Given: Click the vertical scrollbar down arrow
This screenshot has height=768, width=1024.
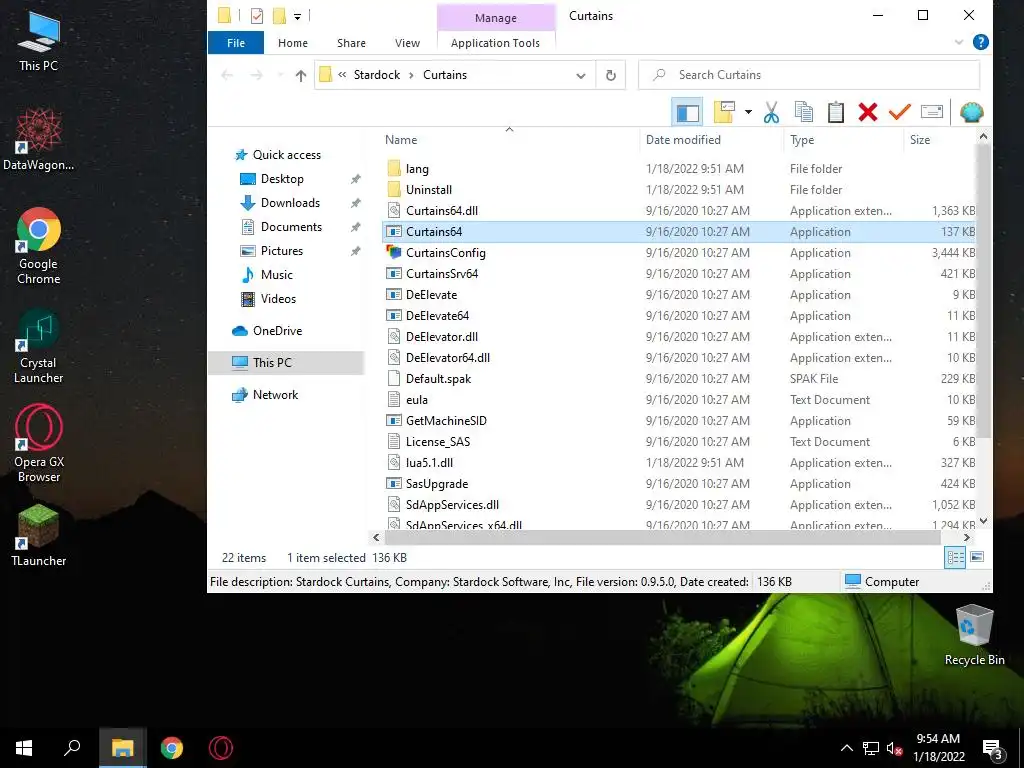Looking at the screenshot, I should [x=984, y=521].
